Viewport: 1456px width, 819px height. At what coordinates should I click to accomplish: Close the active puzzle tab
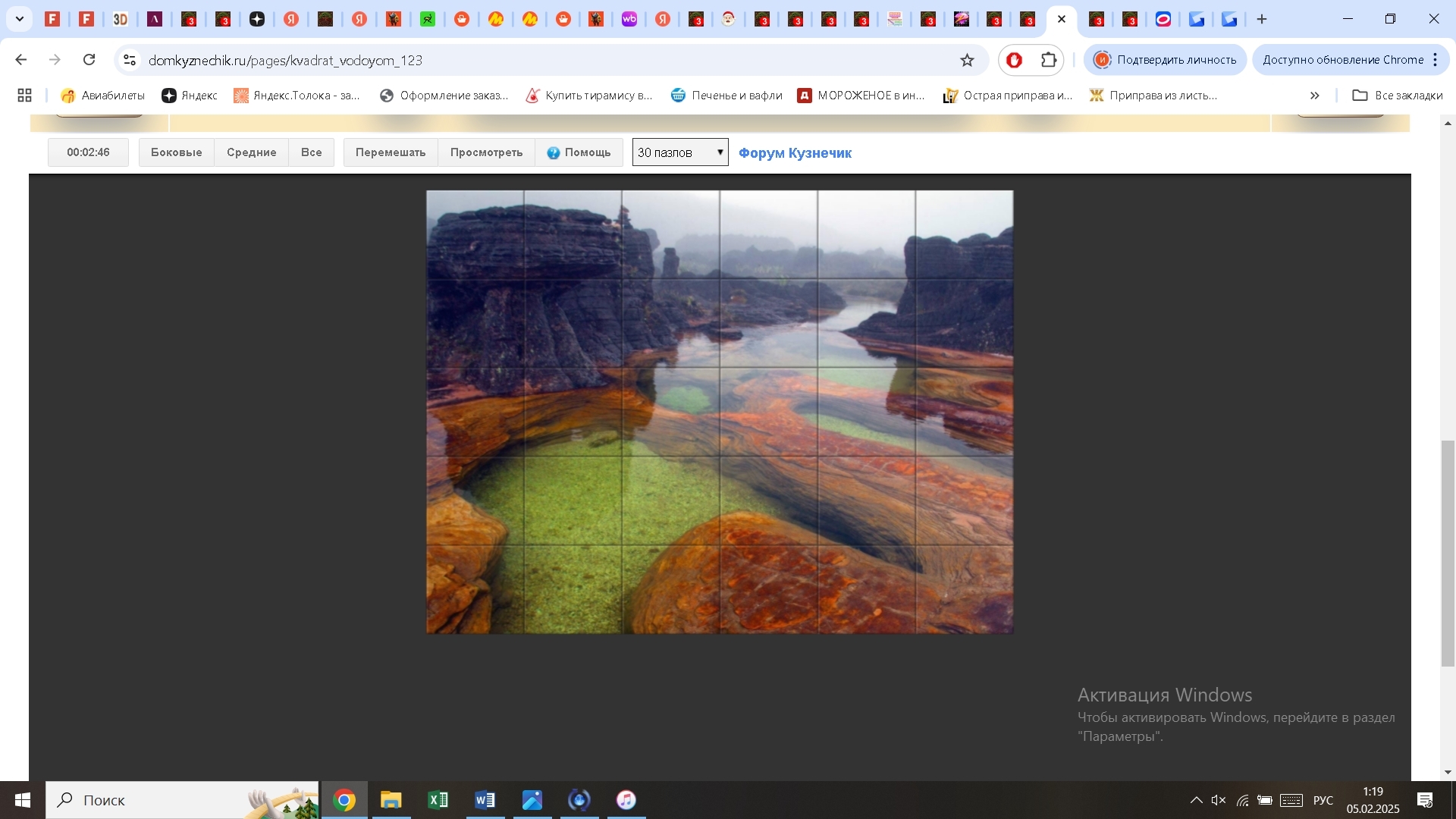pyautogui.click(x=1062, y=19)
